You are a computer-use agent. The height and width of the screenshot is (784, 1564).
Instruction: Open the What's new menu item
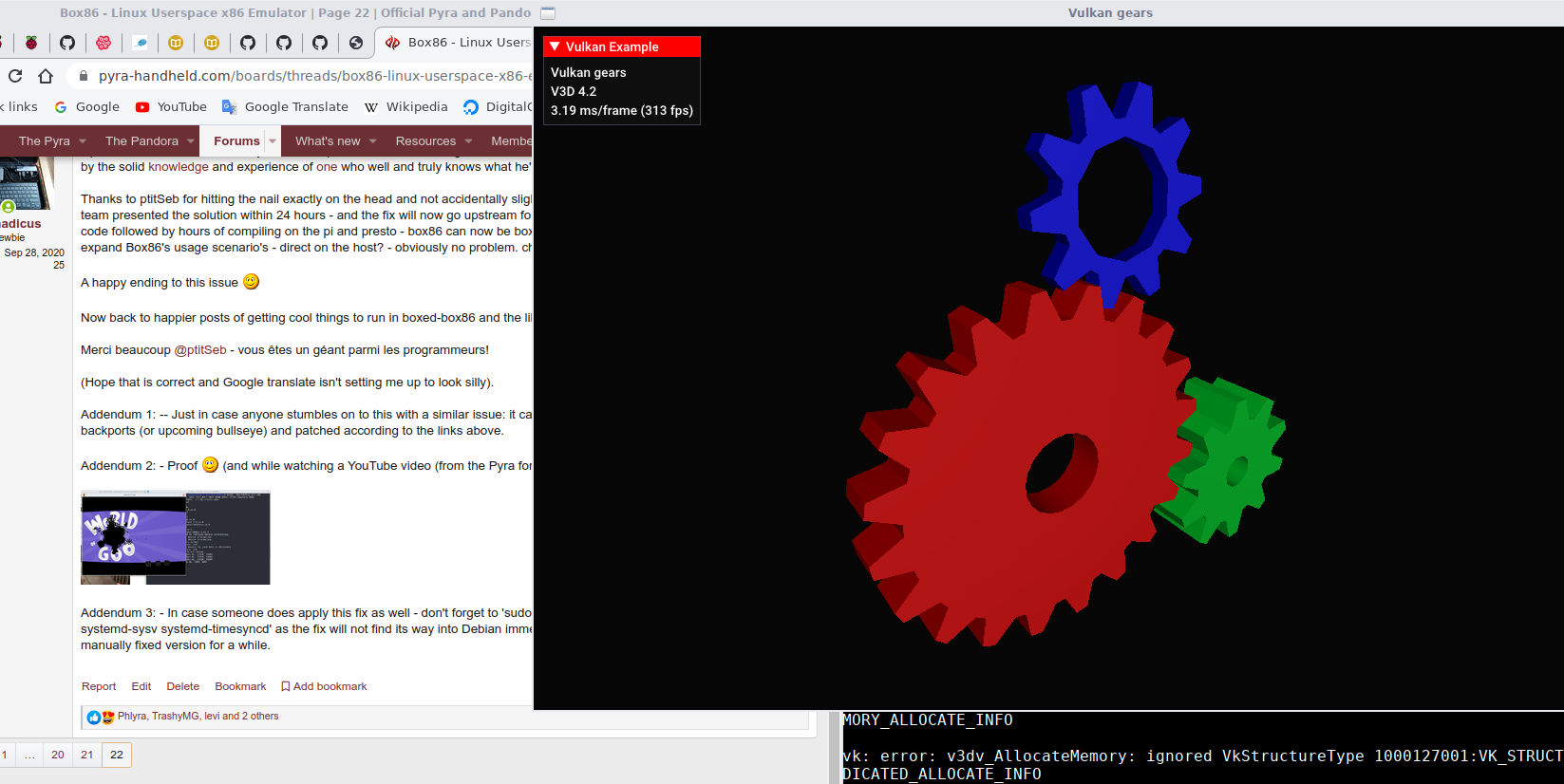click(328, 141)
